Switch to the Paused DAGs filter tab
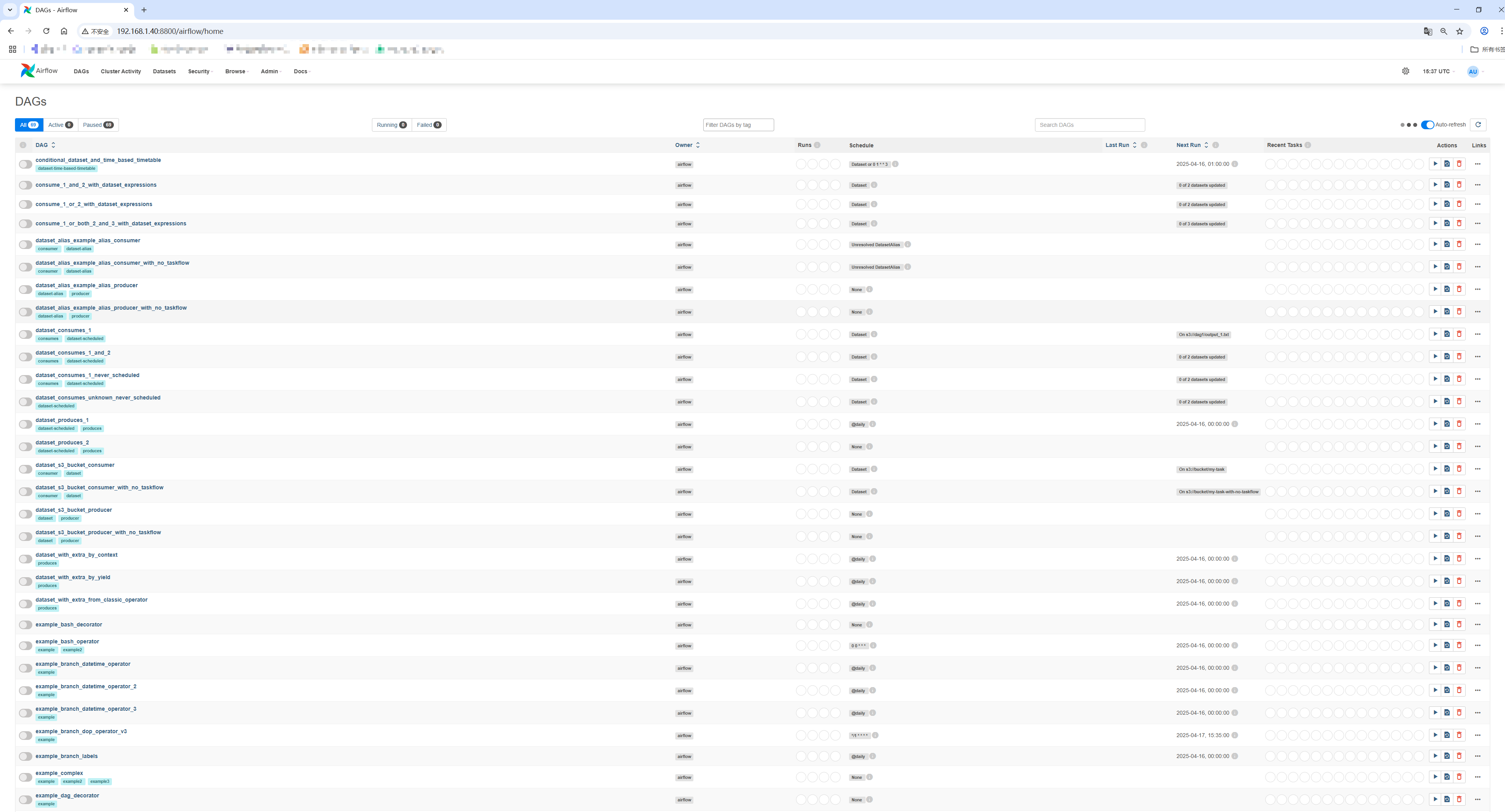 [98, 125]
